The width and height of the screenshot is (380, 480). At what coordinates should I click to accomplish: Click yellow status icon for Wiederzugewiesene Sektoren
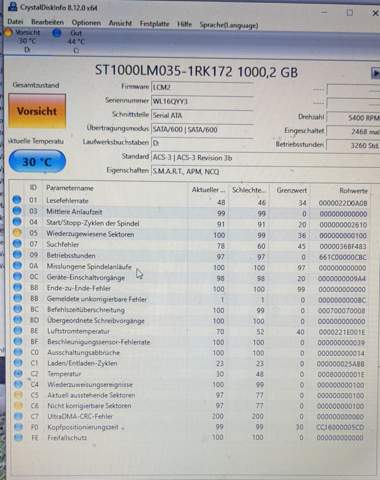tap(17, 233)
